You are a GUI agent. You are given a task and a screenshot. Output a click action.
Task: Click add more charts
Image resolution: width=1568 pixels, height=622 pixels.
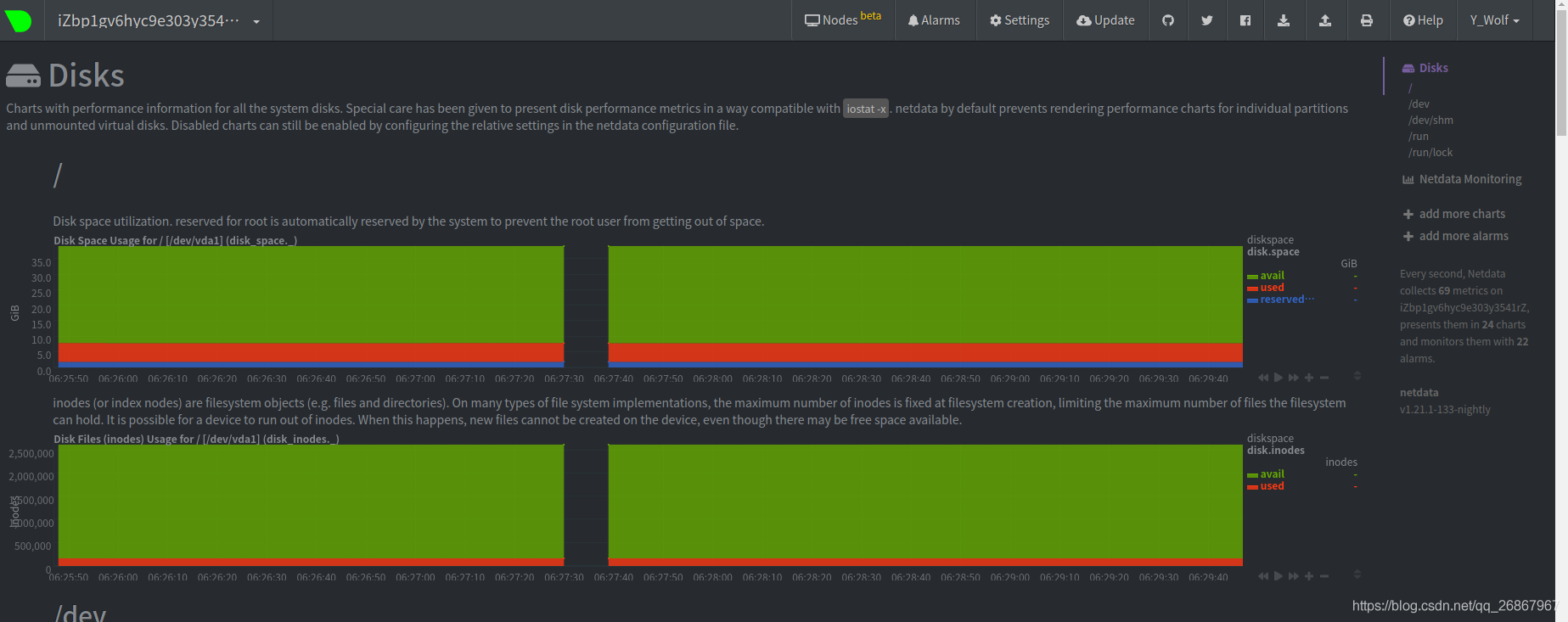1454,214
